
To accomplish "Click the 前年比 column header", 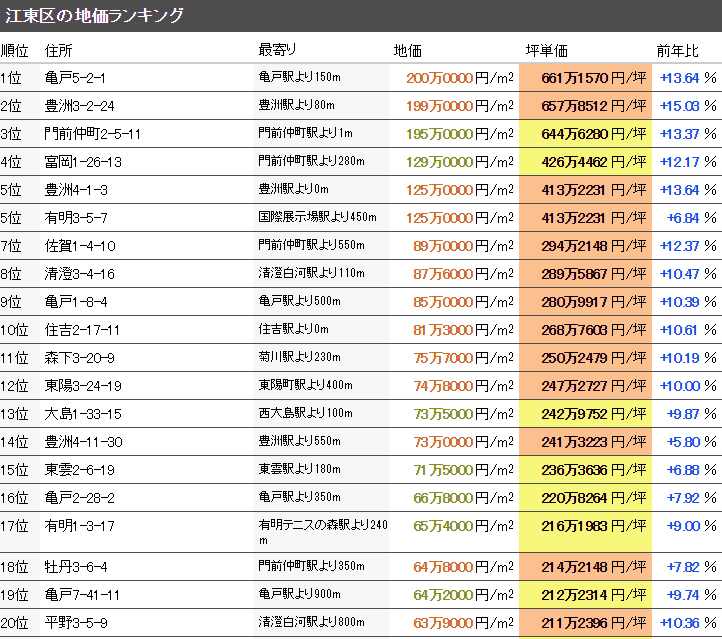I will [677, 50].
